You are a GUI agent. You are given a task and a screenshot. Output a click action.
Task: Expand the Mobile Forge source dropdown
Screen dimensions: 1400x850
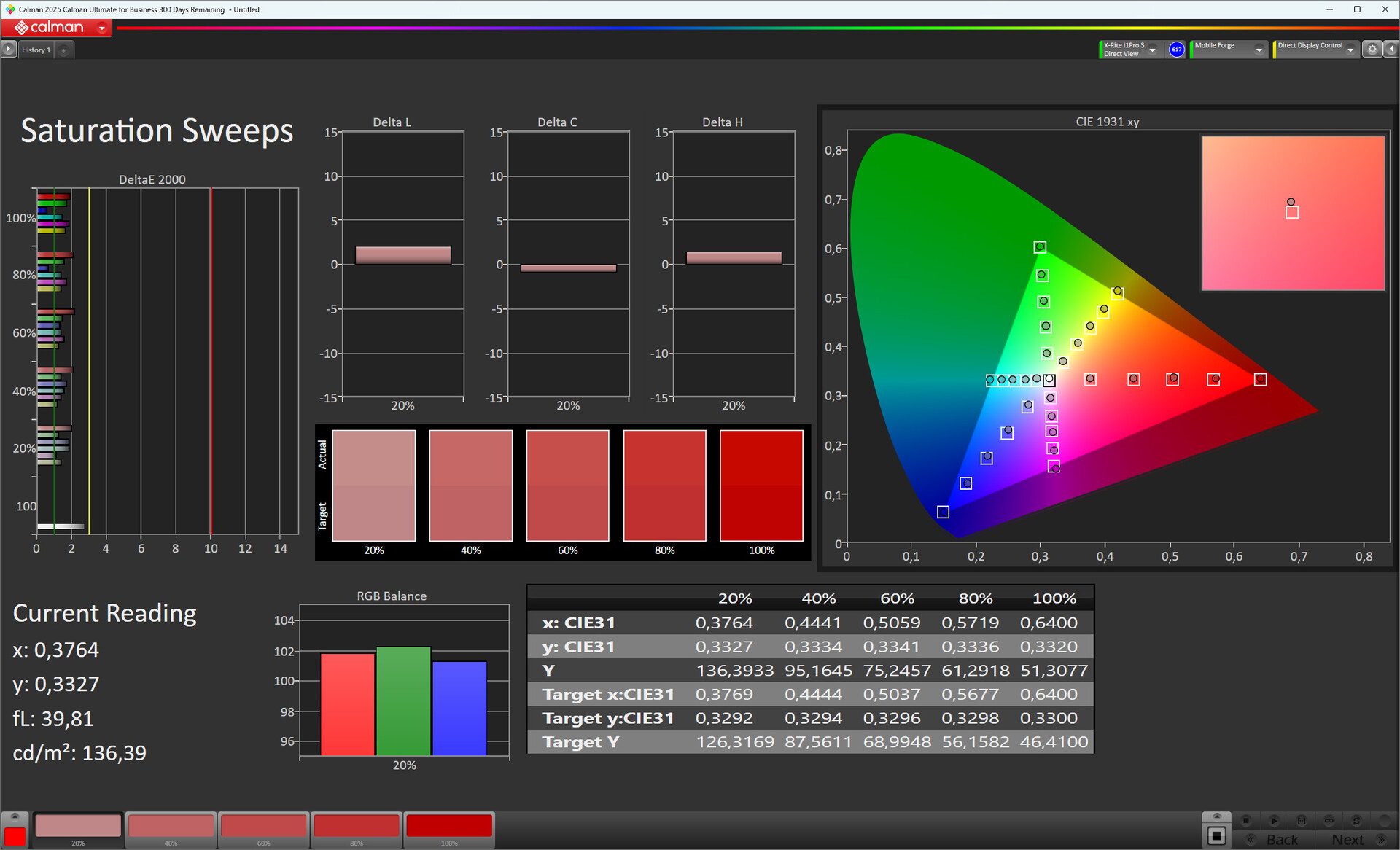pyautogui.click(x=1259, y=50)
